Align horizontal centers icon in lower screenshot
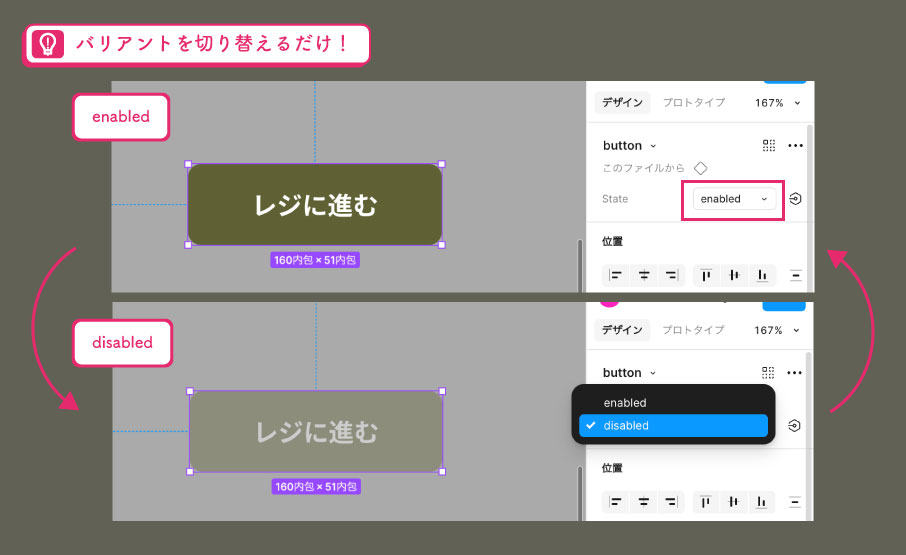Viewport: 906px width, 555px height. tap(644, 502)
